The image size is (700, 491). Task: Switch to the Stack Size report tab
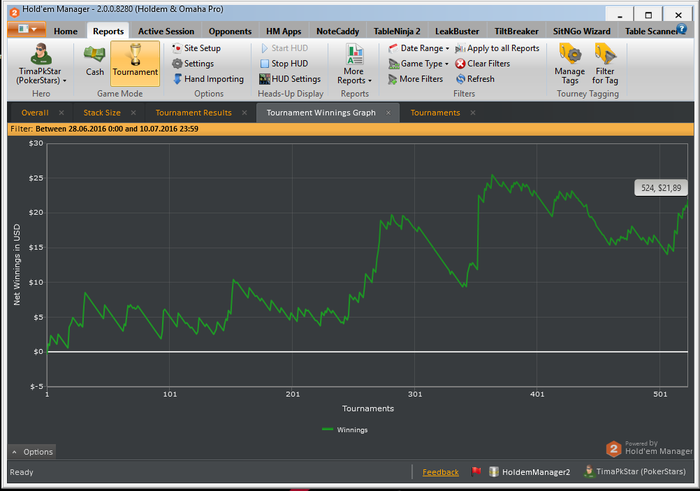coord(102,113)
